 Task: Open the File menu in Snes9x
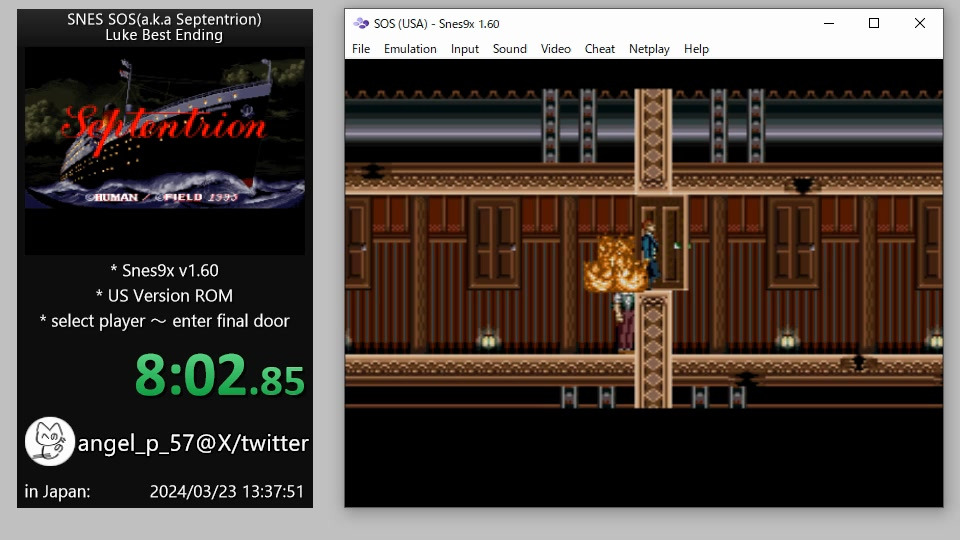(361, 49)
